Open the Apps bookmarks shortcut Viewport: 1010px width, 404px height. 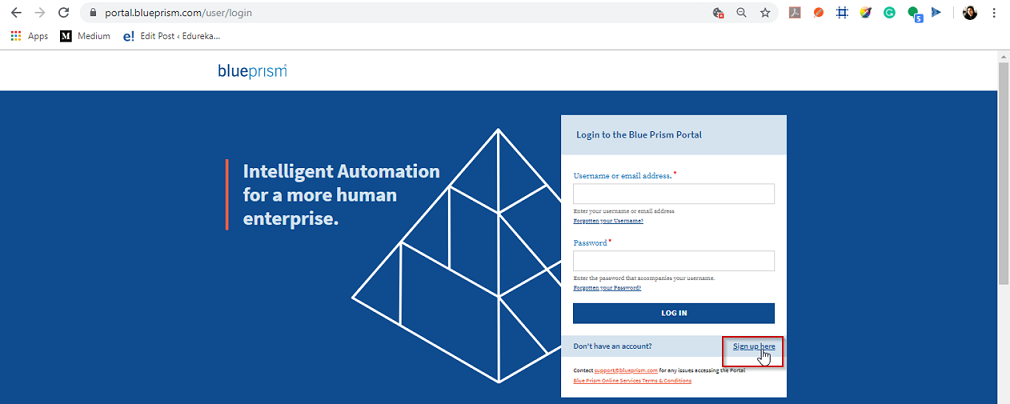tap(30, 36)
